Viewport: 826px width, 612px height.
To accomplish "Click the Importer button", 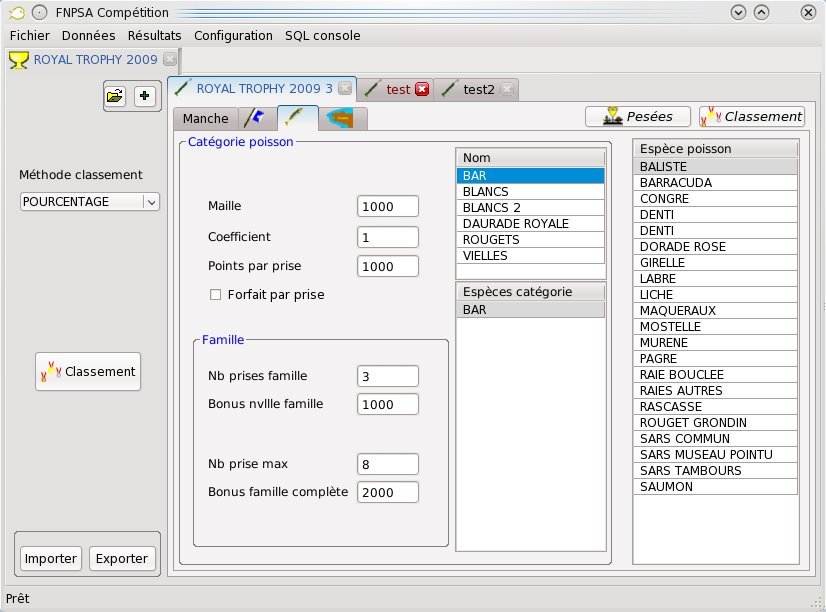I will 50,559.
